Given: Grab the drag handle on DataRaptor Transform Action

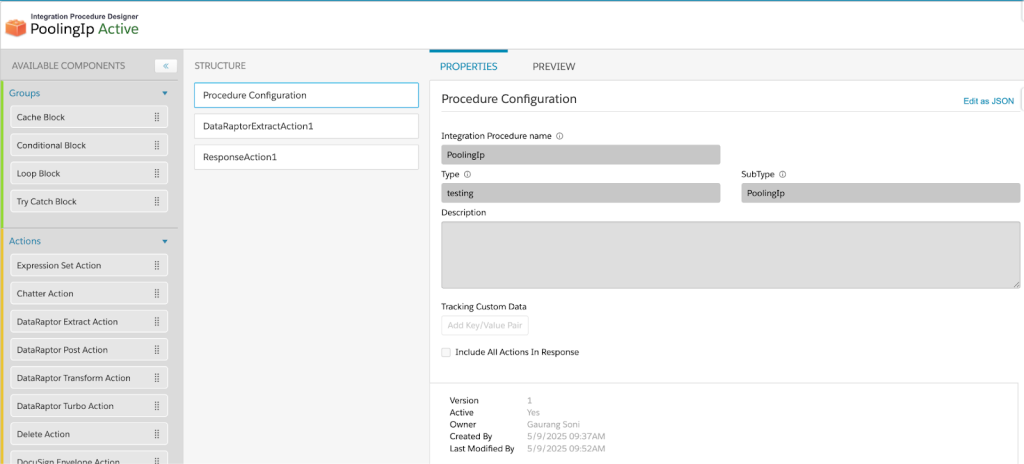Looking at the screenshot, I should pos(157,378).
